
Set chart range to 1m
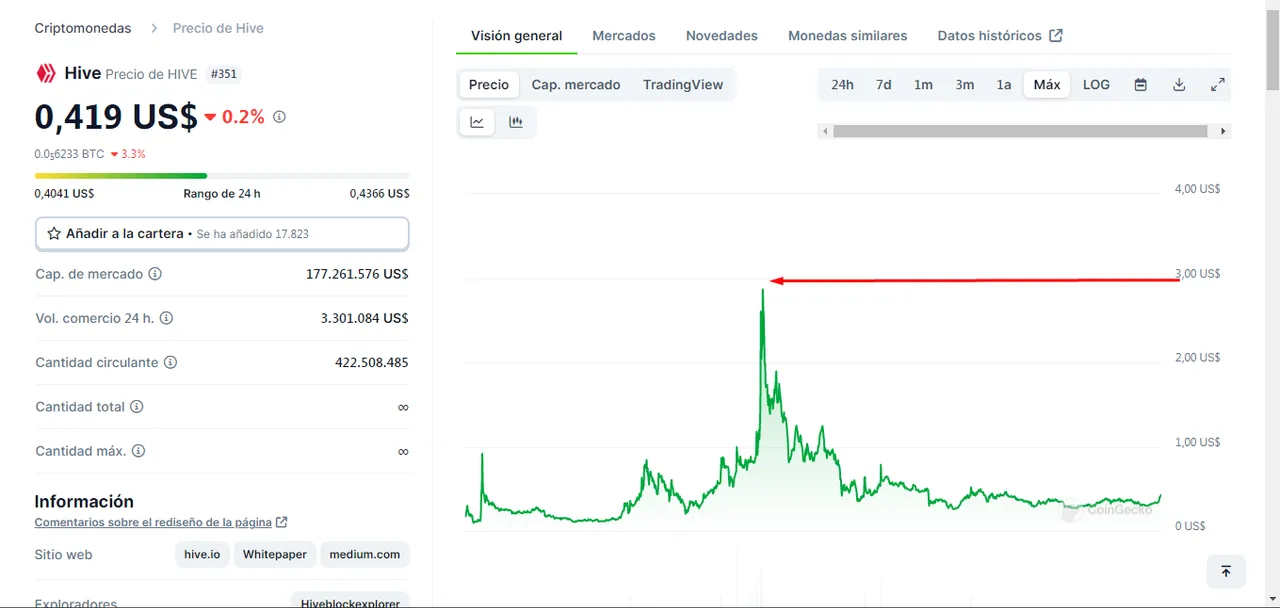click(923, 85)
